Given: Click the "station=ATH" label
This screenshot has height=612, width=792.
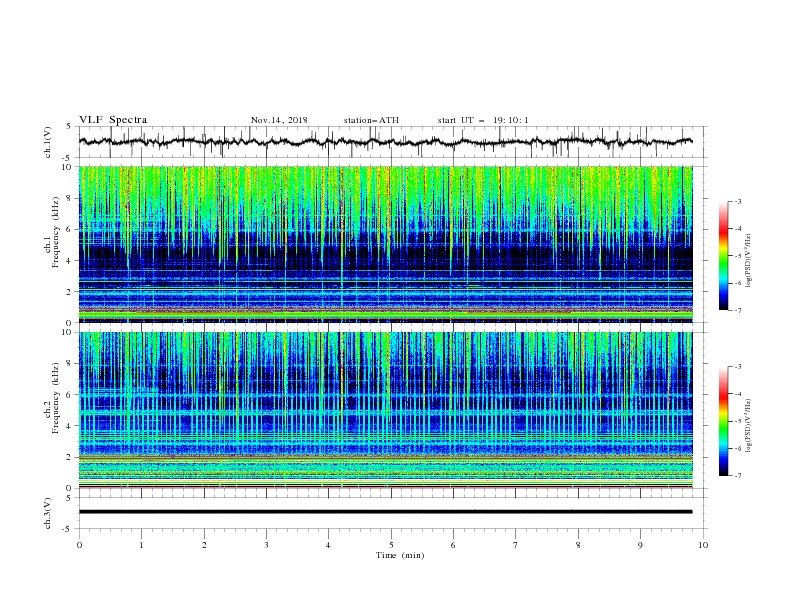Looking at the screenshot, I should point(371,120).
